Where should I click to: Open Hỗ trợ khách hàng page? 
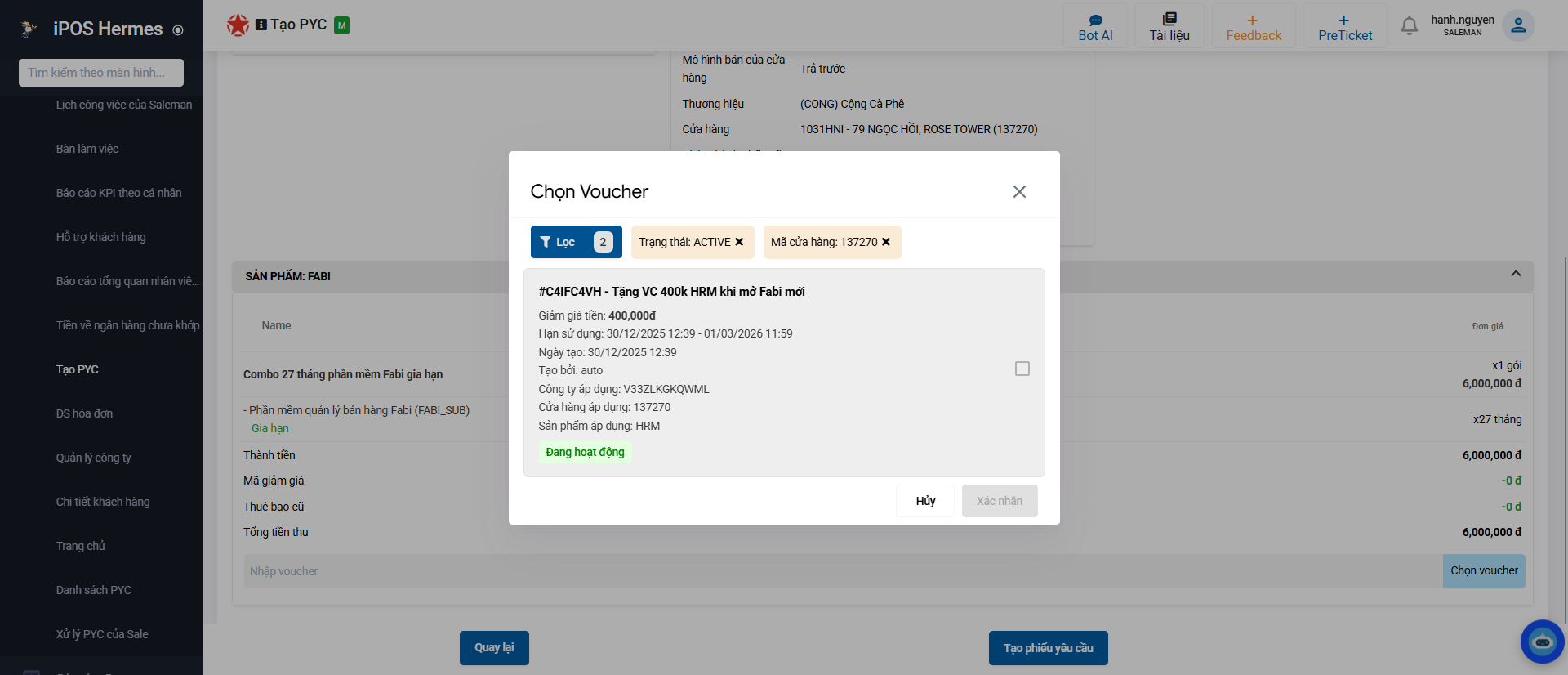point(101,237)
